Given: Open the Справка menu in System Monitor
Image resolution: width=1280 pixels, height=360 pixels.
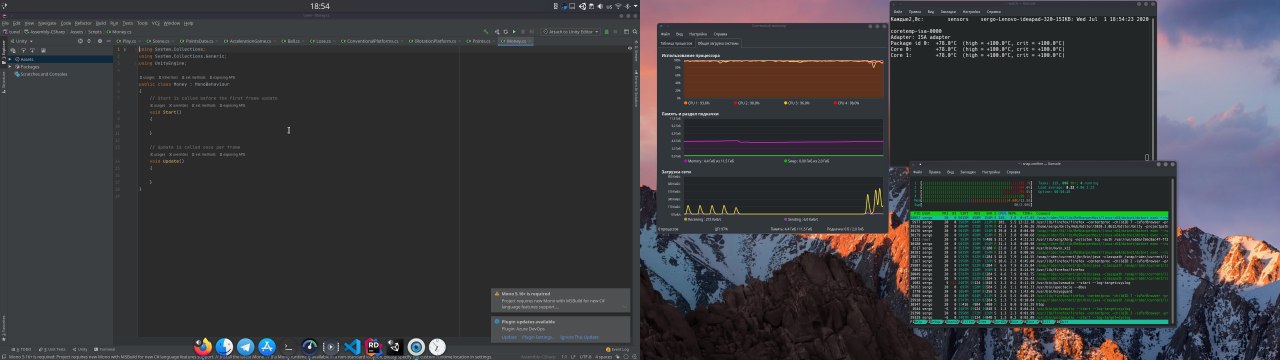Looking at the screenshot, I should click(720, 34).
